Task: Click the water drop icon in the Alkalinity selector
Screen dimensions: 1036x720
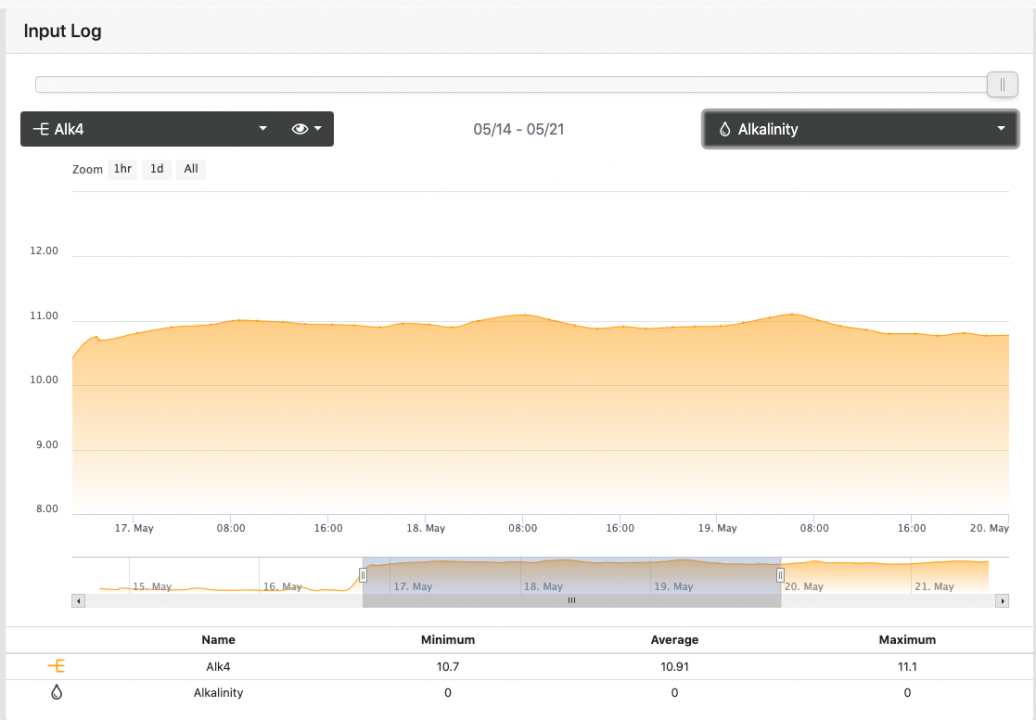Action: 725,129
